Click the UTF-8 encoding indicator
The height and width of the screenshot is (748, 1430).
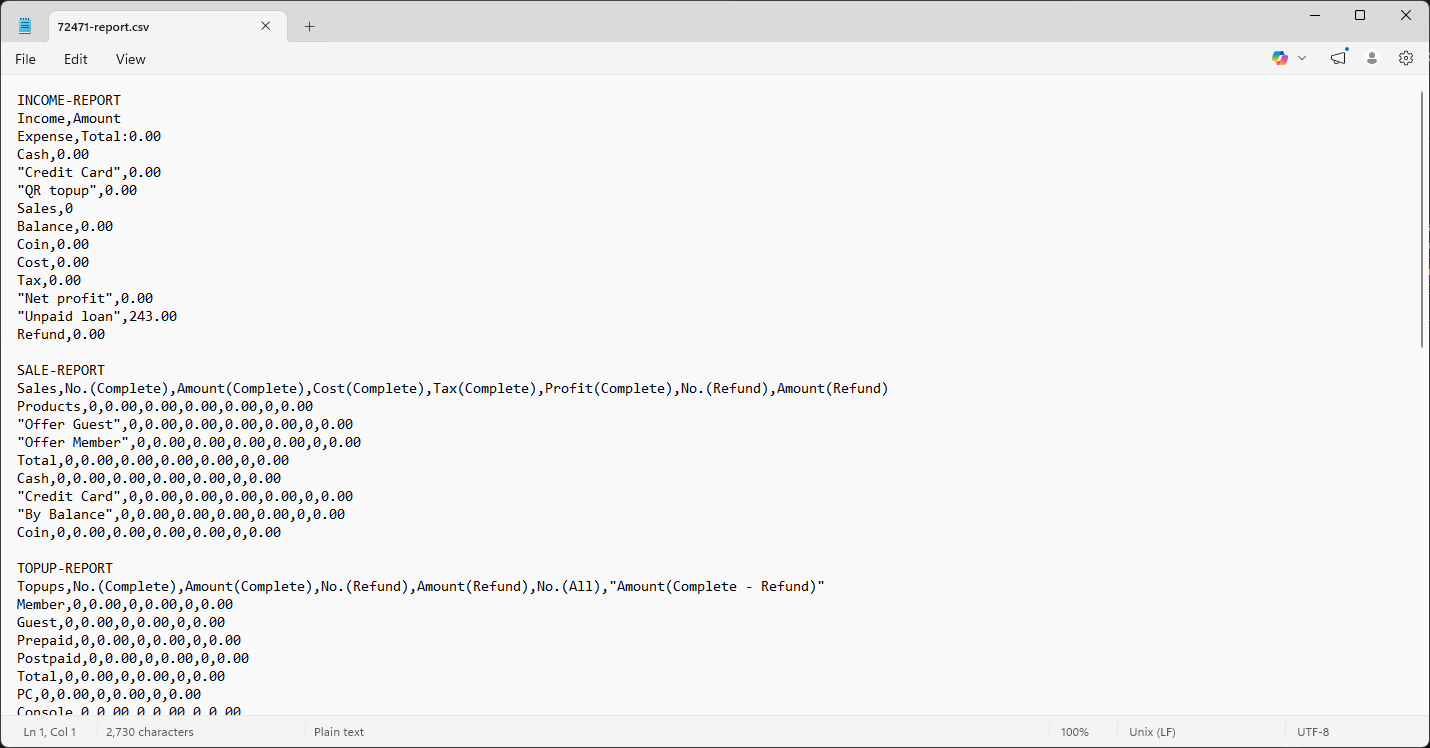click(1313, 732)
